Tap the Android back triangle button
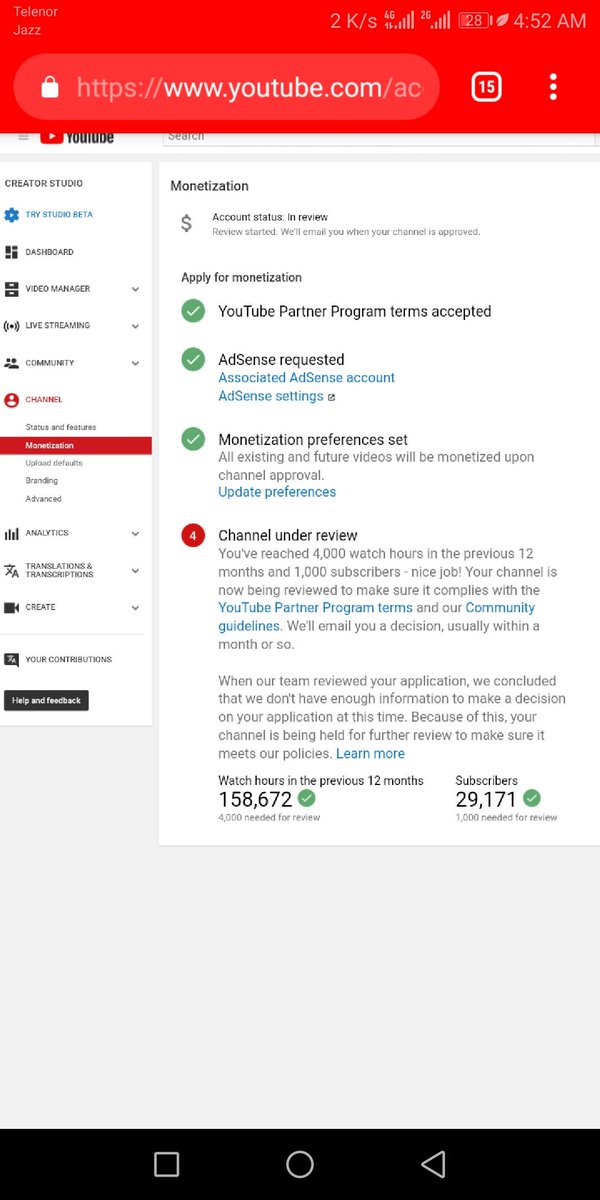This screenshot has height=1200, width=600. (x=432, y=1164)
